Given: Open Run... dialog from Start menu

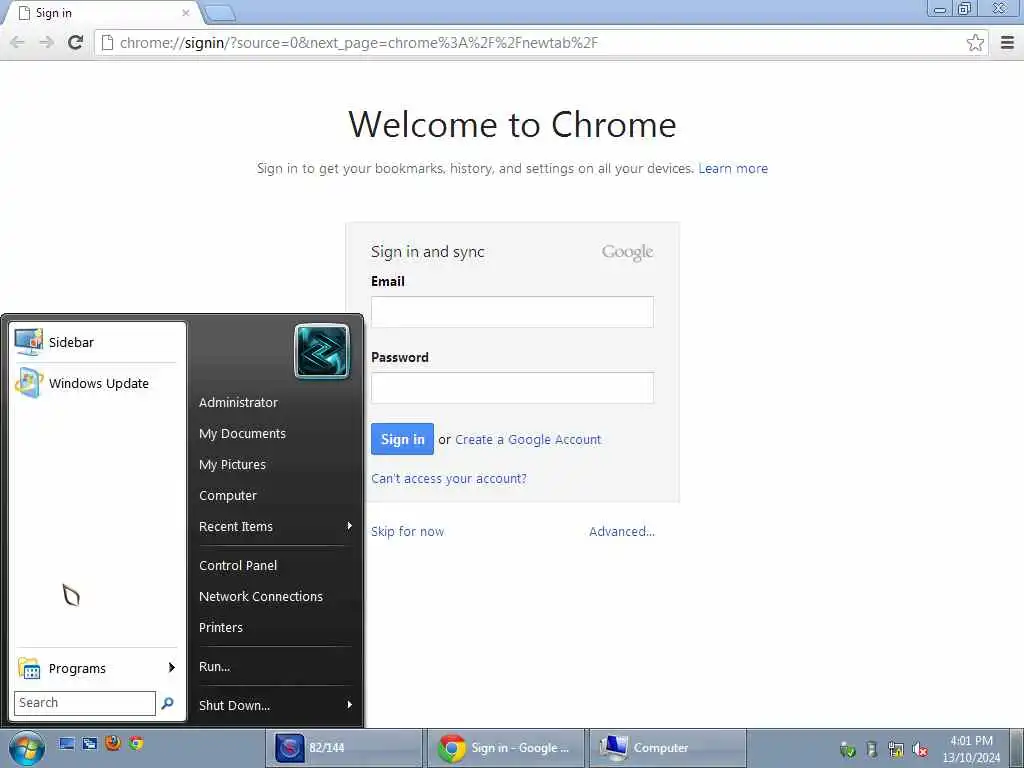Looking at the screenshot, I should (215, 667).
